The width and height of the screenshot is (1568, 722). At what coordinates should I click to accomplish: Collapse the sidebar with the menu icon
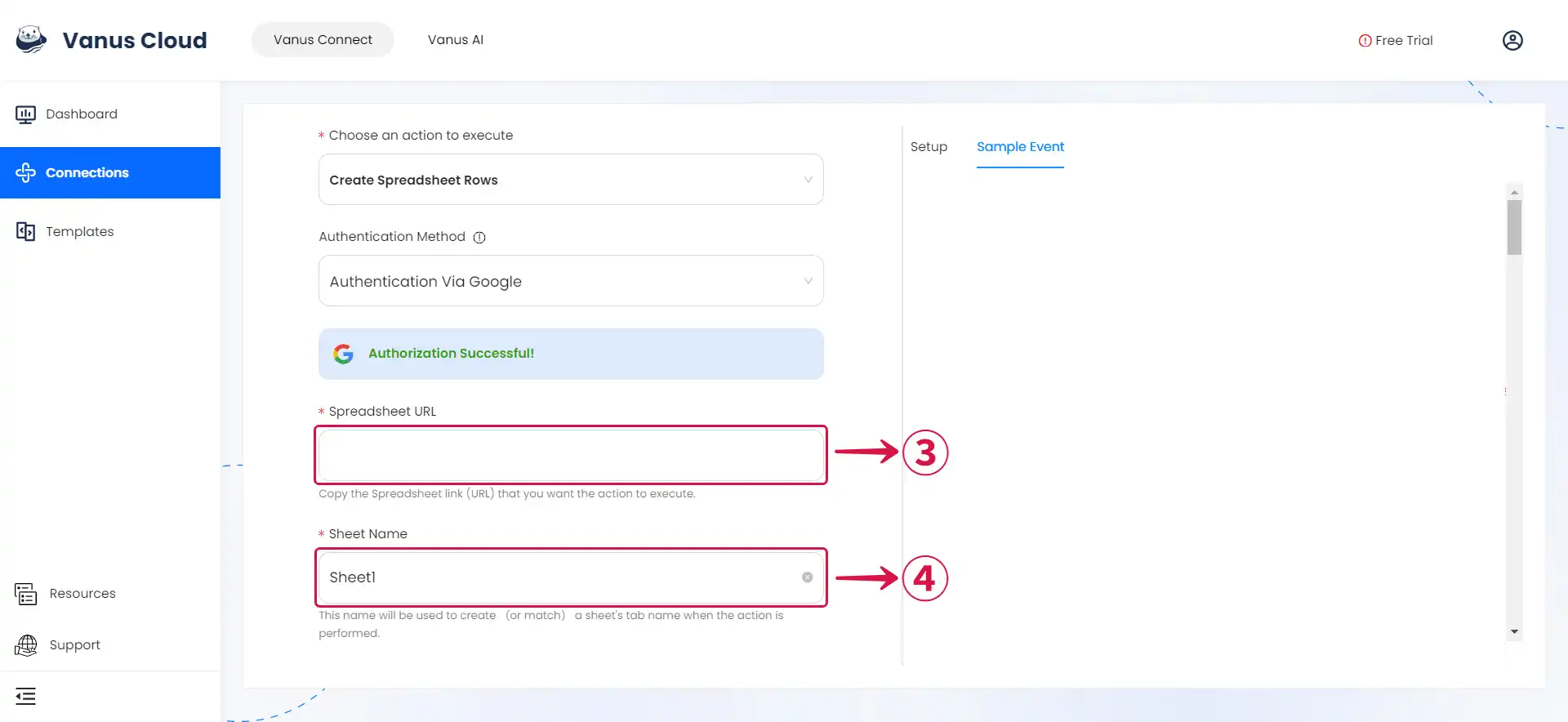coord(25,697)
